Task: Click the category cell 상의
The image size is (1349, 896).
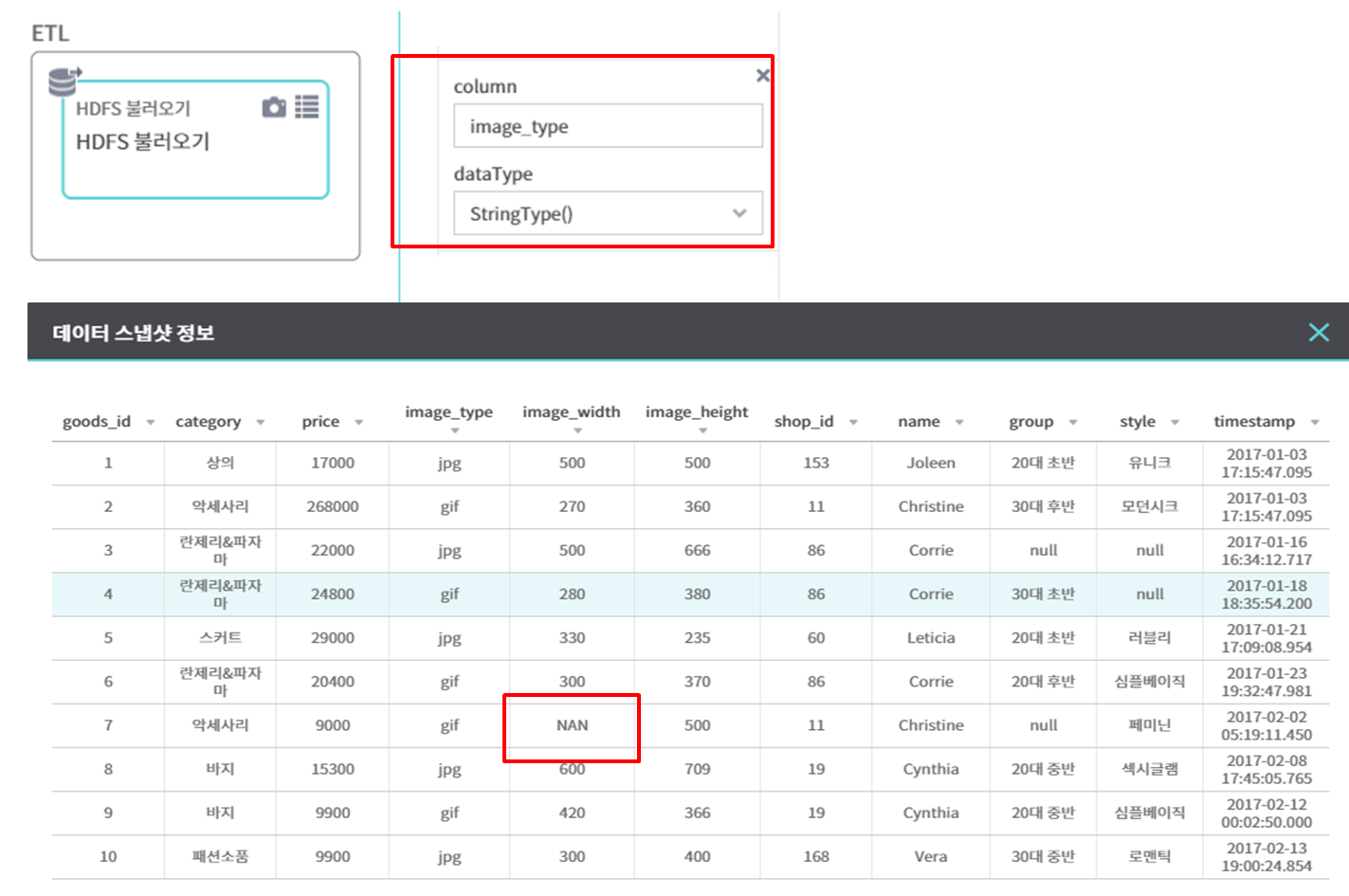Action: (220, 463)
